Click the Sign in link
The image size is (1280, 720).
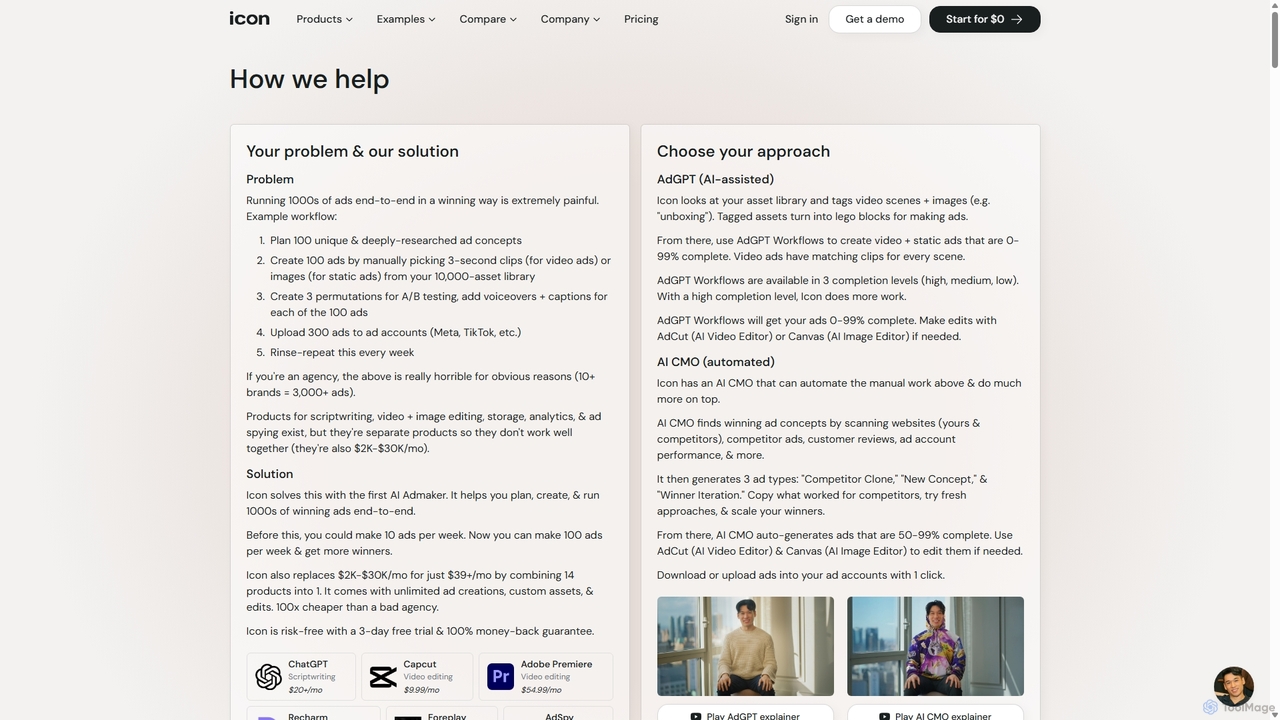801,19
